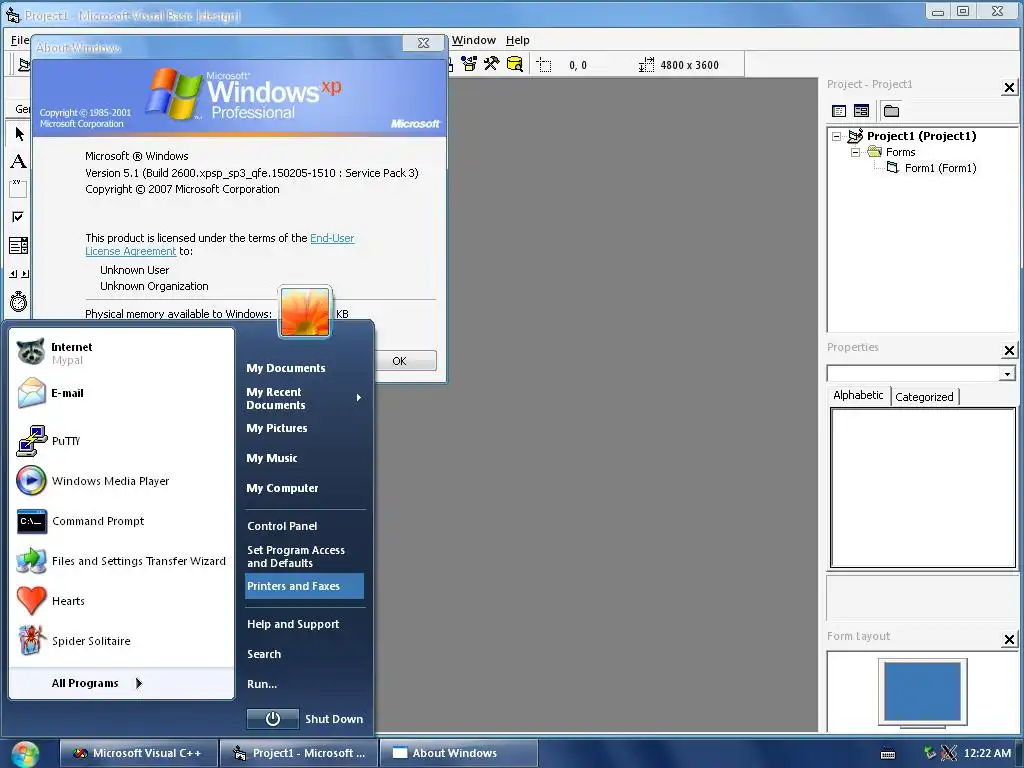This screenshot has width=1024, height=768.
Task: Open the Properties object dropdown
Action: (x=1007, y=374)
